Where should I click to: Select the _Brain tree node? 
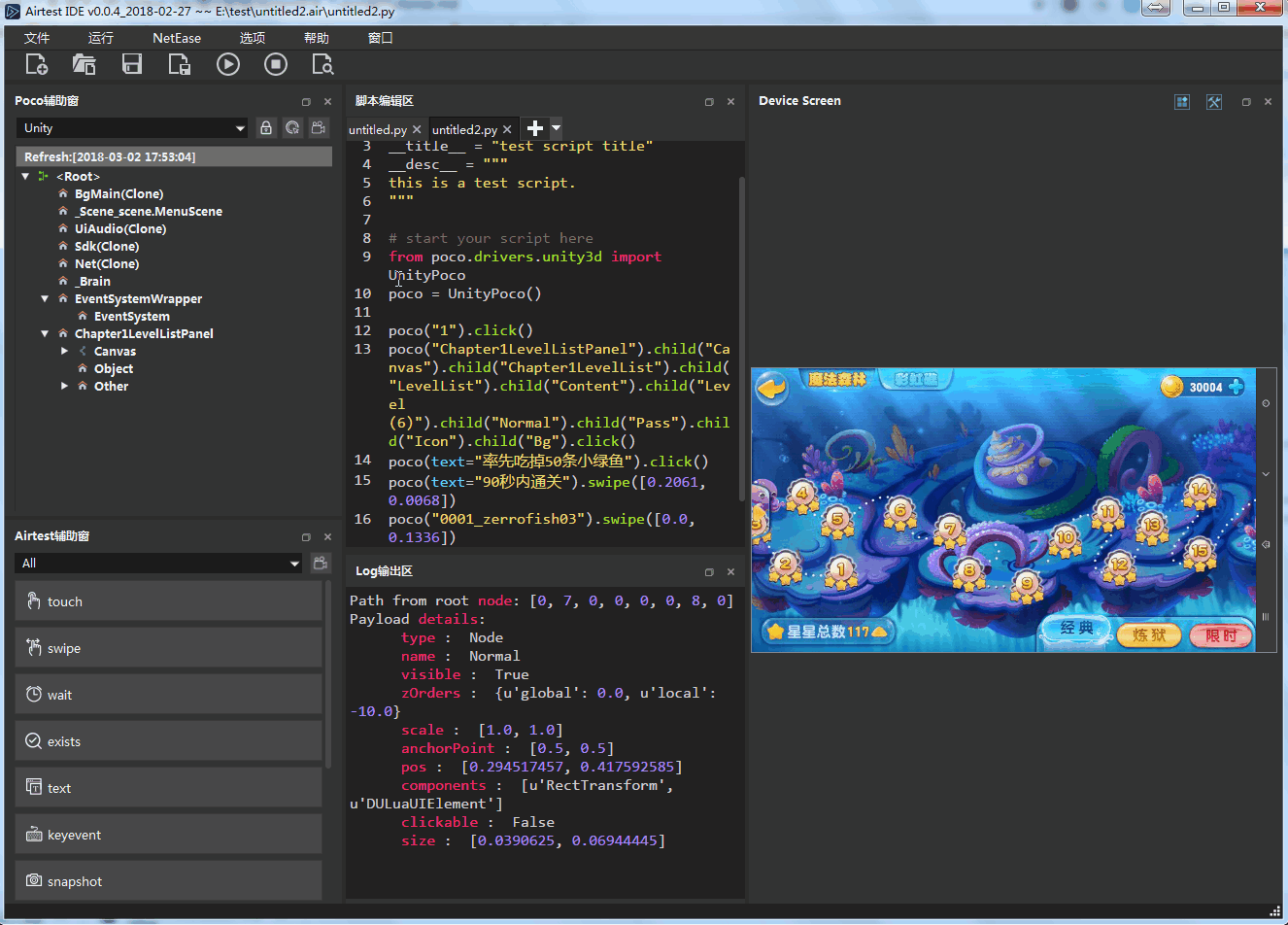(x=93, y=281)
